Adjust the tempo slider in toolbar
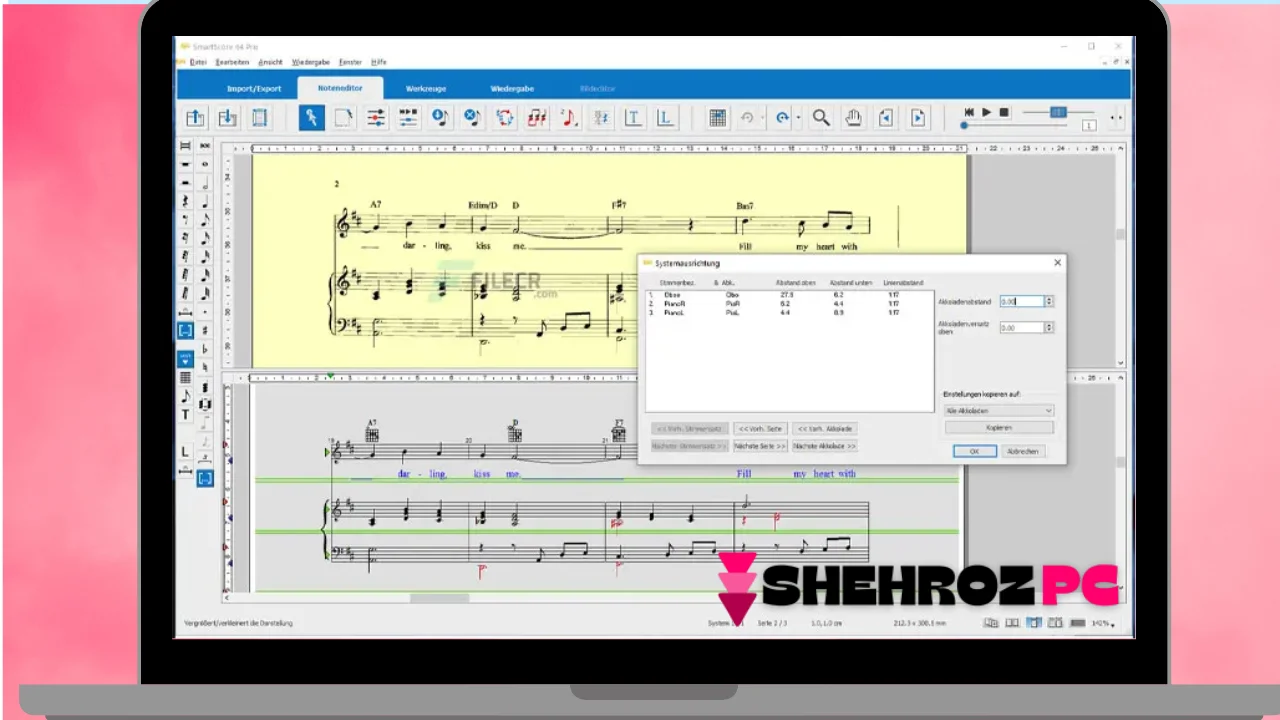This screenshot has height=720, width=1280. (1058, 112)
